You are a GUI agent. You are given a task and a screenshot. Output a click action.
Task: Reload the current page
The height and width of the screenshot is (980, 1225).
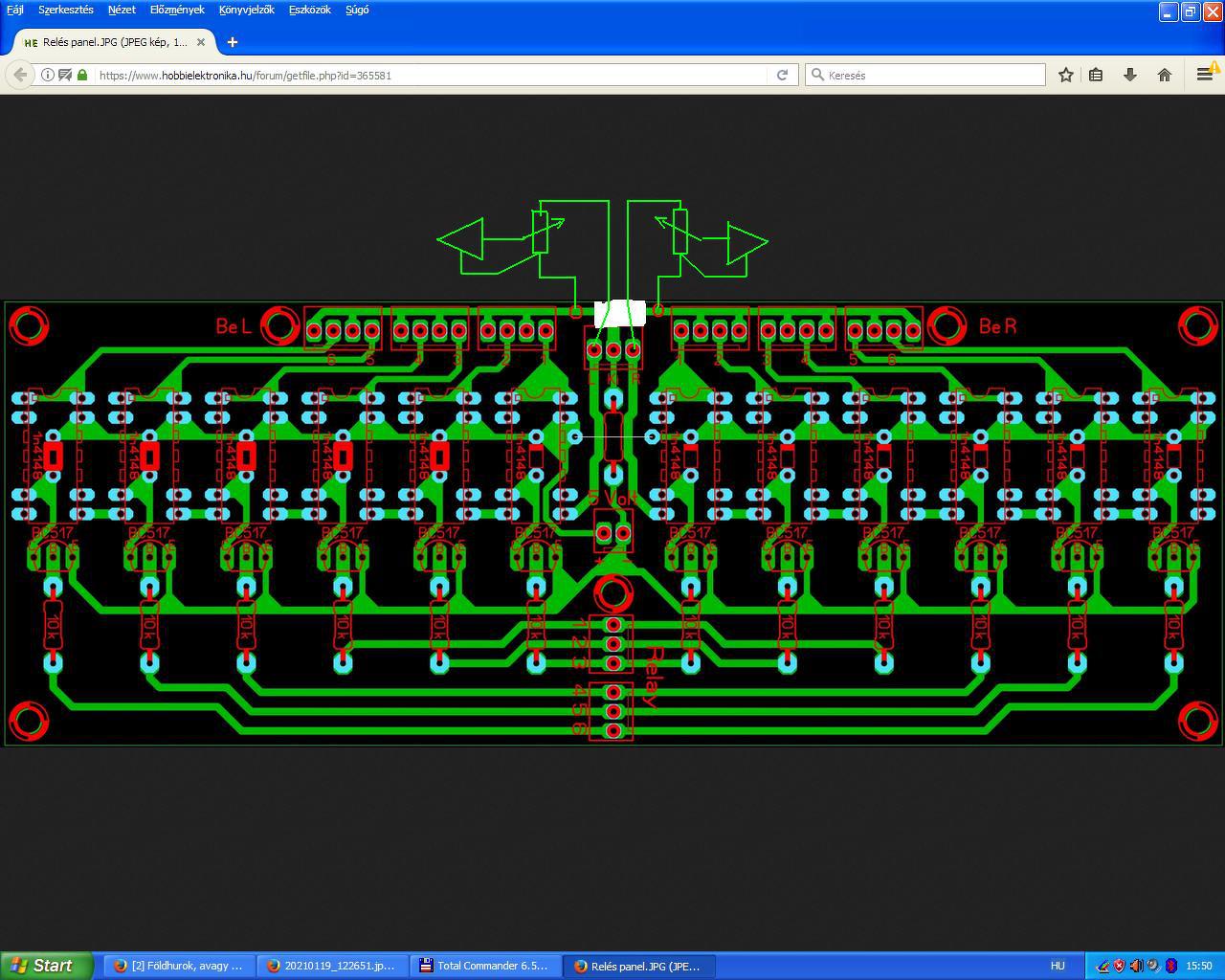782,75
